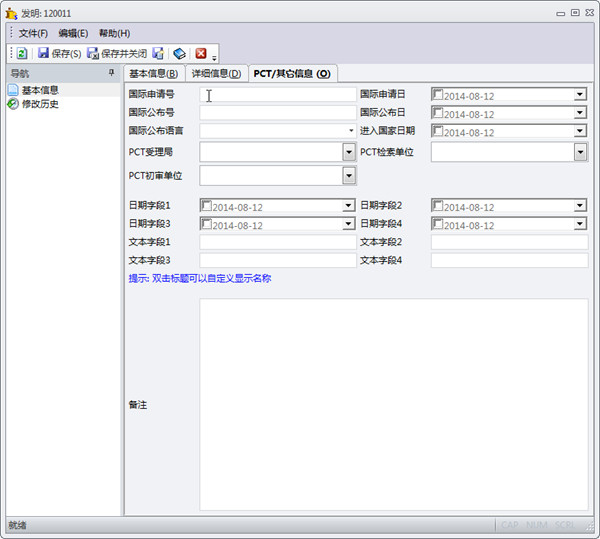Viewport: 600px width, 539px height.
Task: Click into the 国际公布号 input field
Action: (x=278, y=112)
